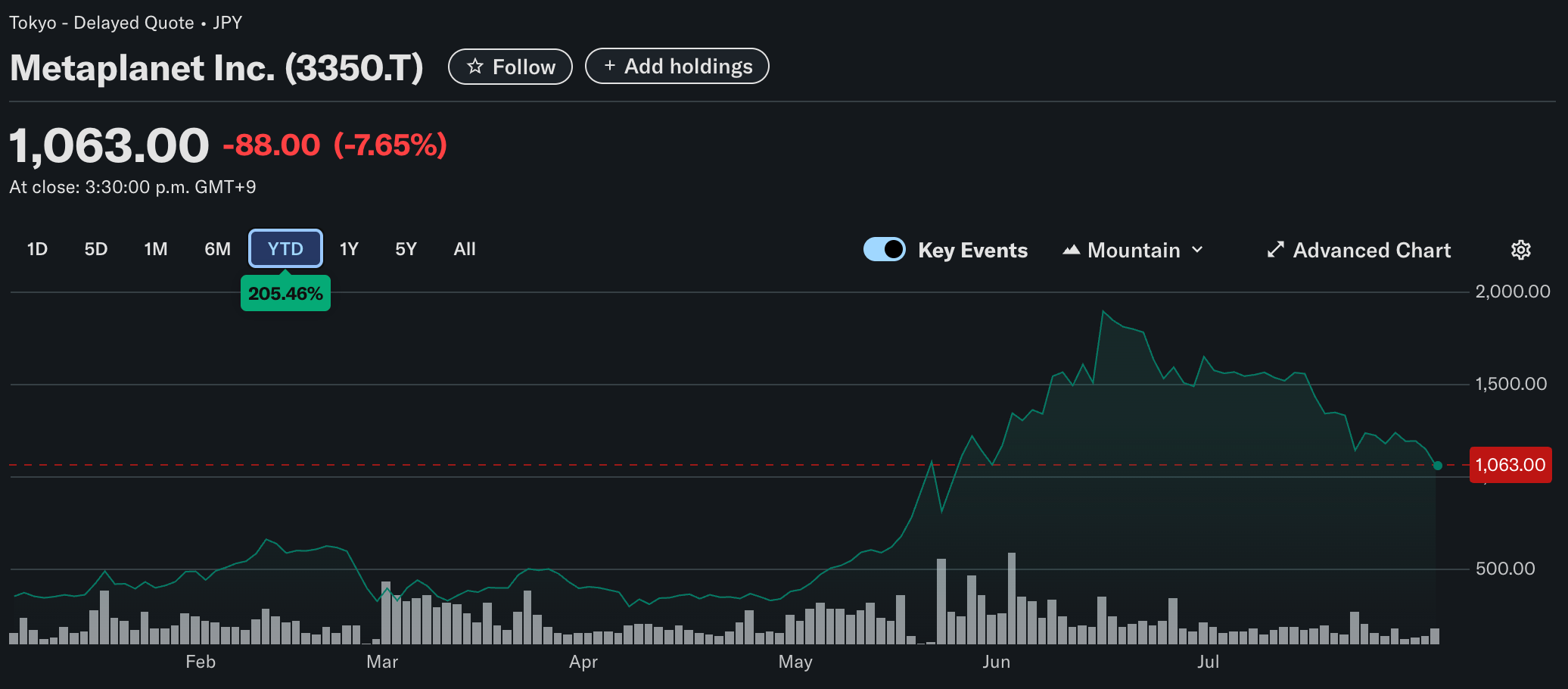Show the 1Y price history
Screen dimensions: 1568x689
[349, 249]
